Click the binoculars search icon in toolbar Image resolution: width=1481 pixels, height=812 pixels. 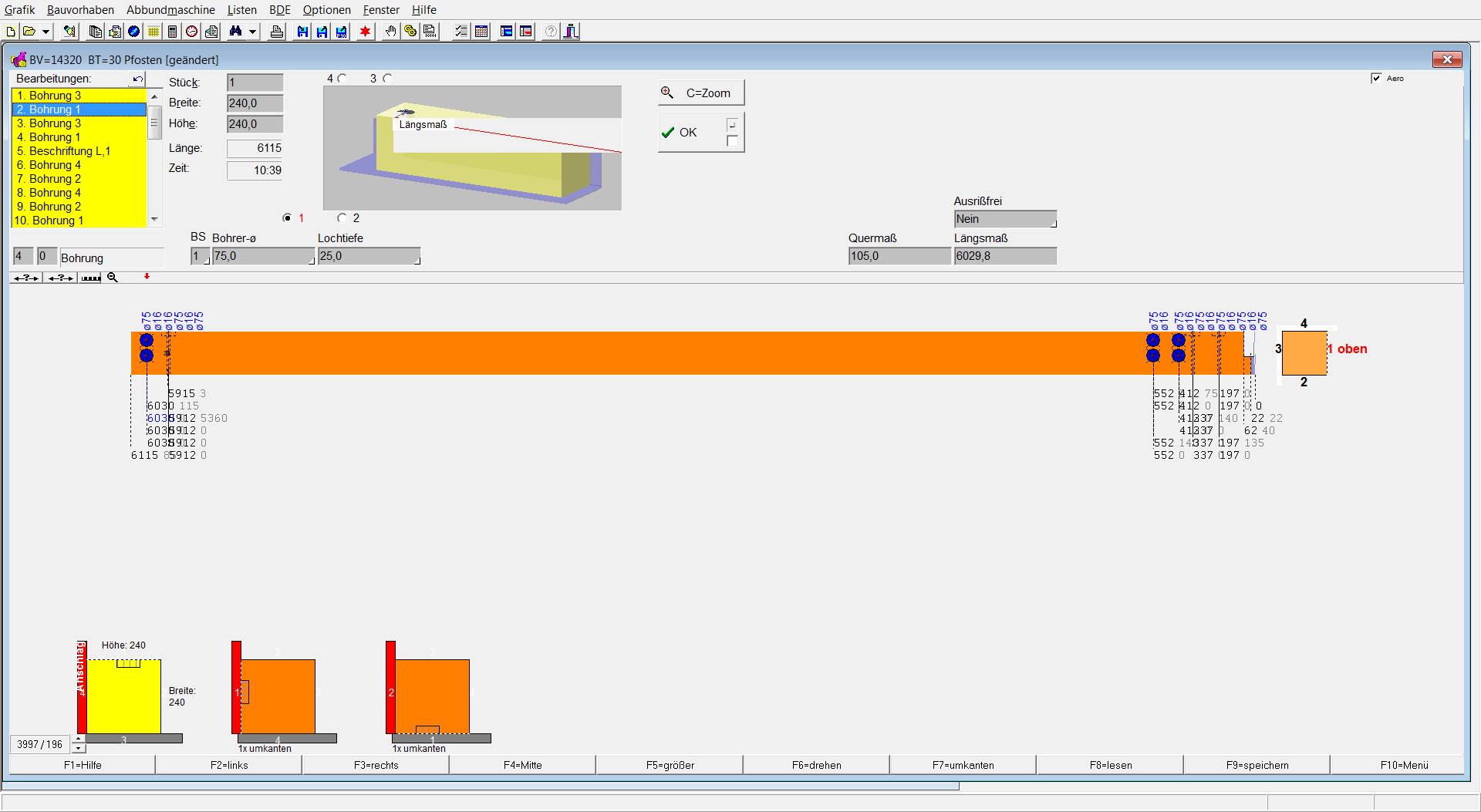[x=235, y=32]
